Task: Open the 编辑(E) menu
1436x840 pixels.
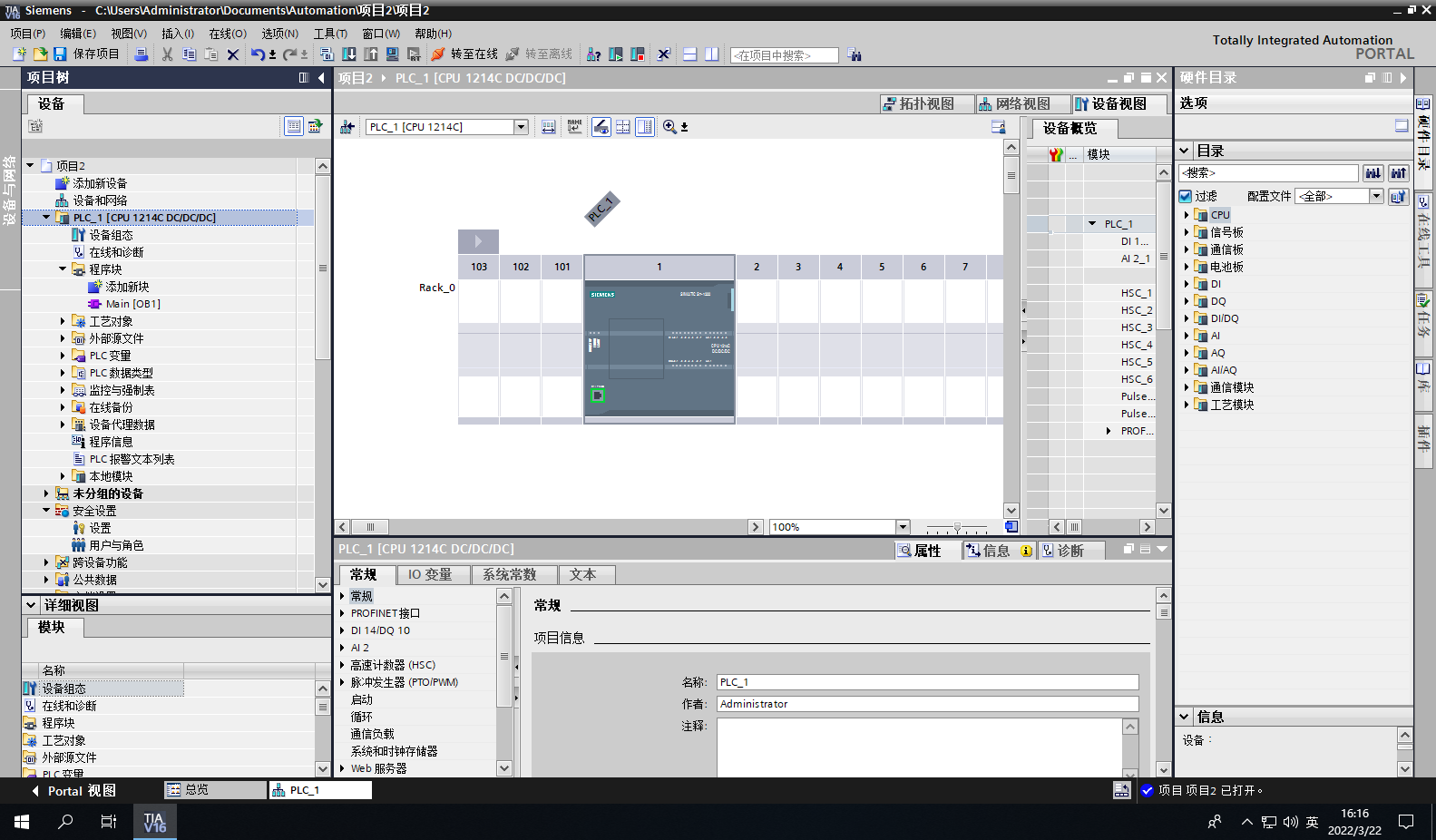Action: tap(78, 34)
